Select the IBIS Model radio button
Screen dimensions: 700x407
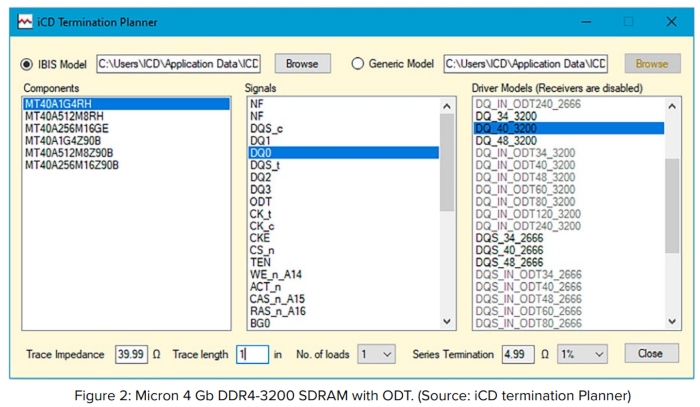click(x=27, y=64)
